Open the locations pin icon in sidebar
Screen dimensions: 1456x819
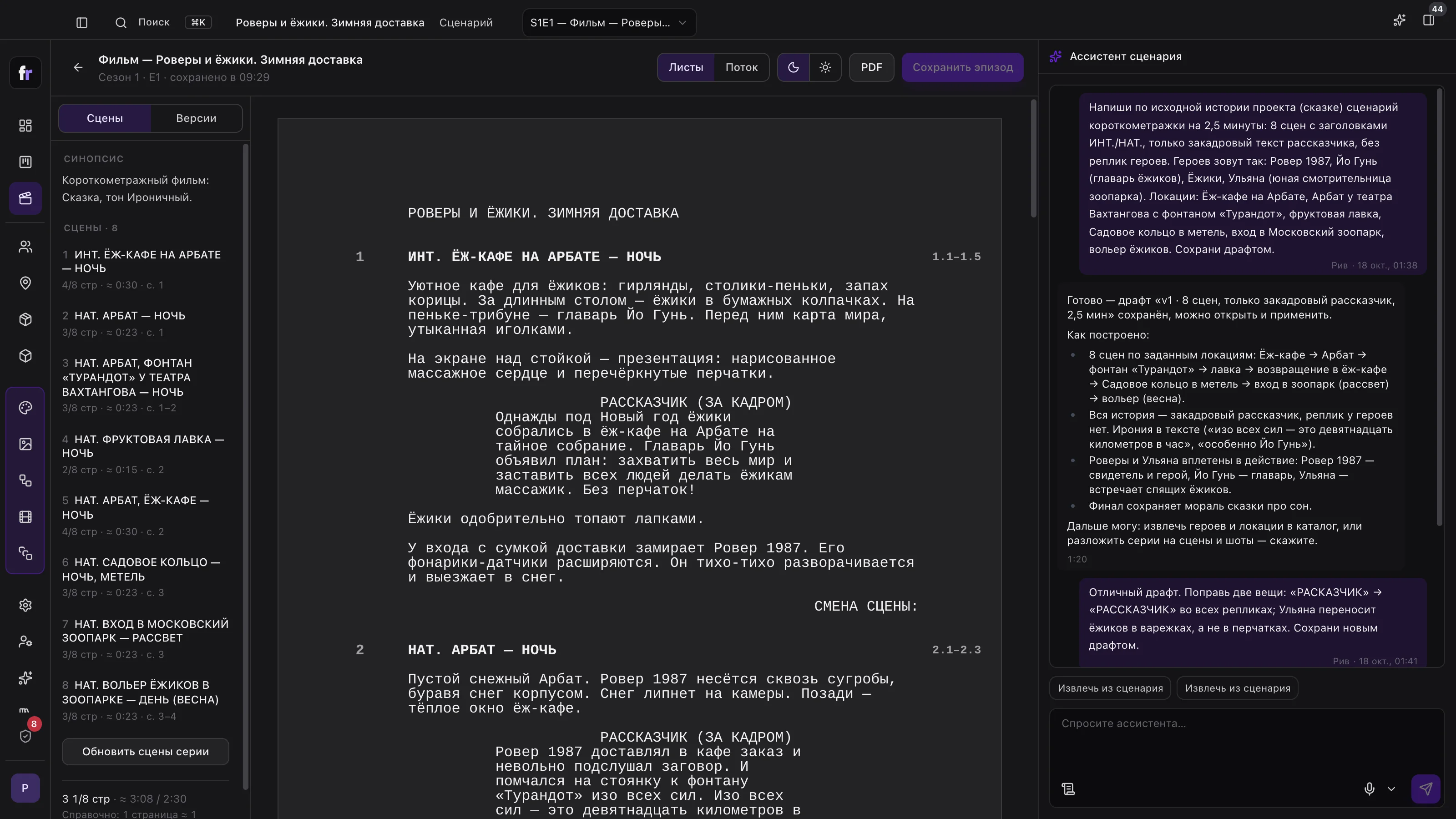25,283
